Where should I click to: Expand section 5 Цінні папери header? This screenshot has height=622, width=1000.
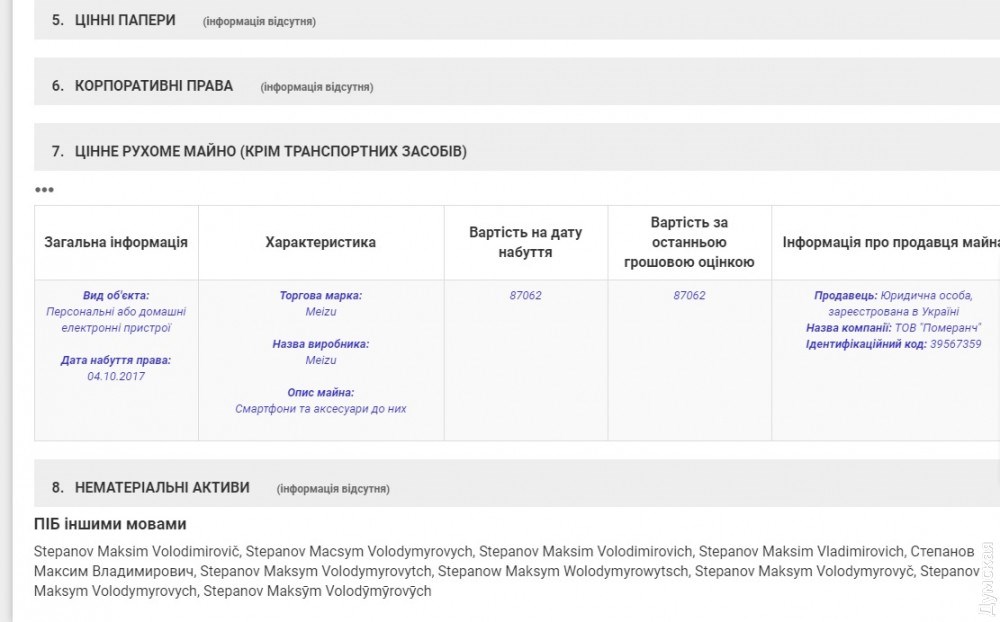coord(125,20)
